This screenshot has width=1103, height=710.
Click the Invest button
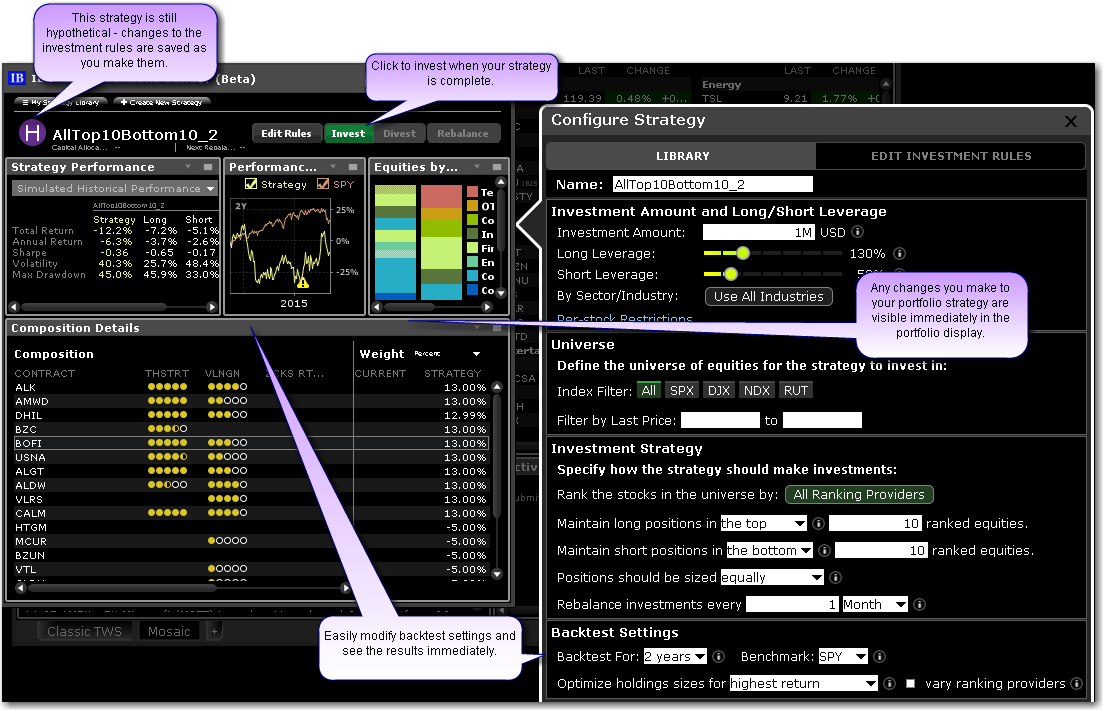[x=347, y=133]
